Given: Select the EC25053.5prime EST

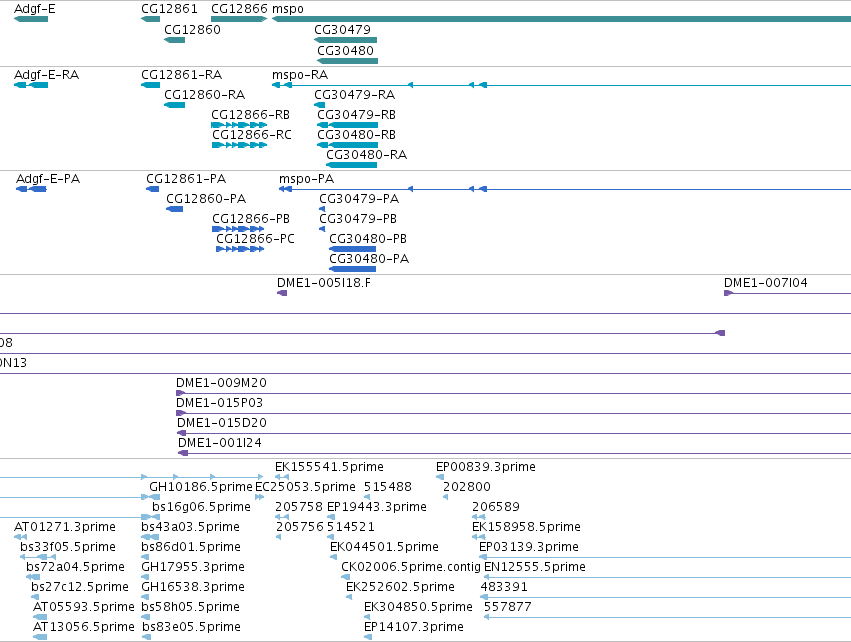Looking at the screenshot, I should coord(259,497).
